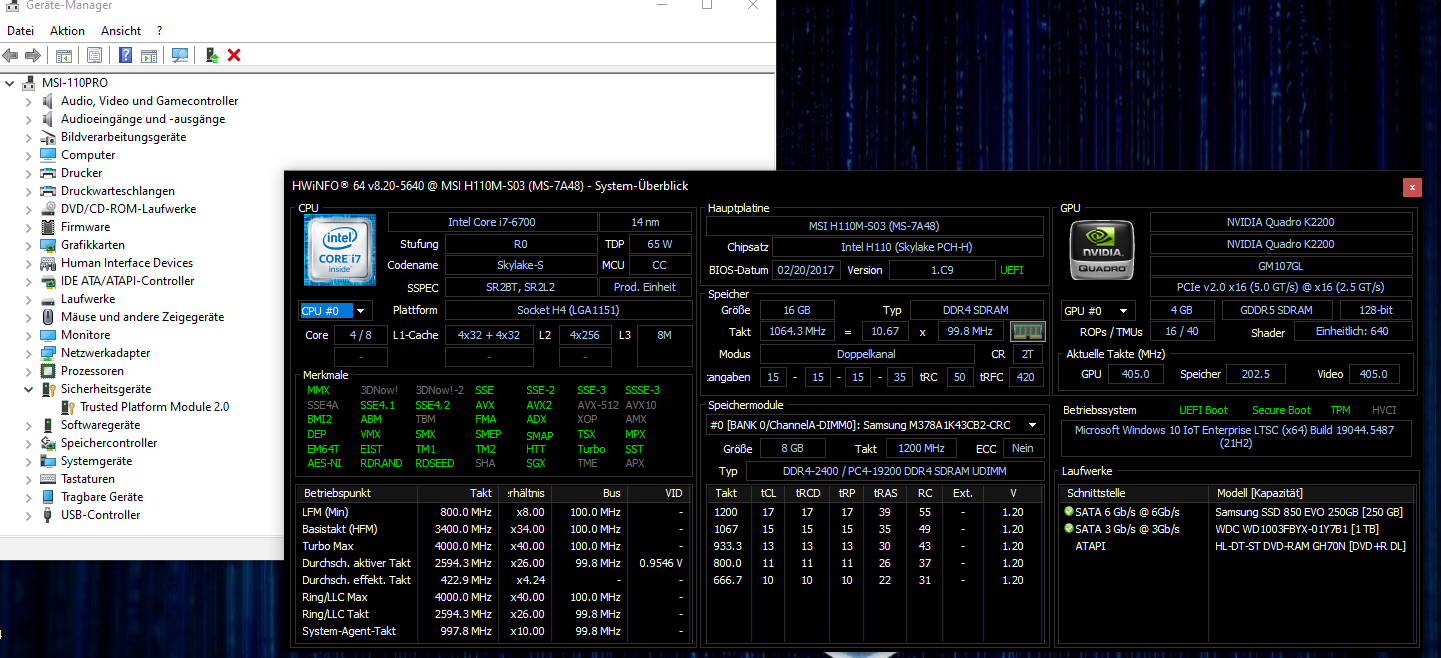
Task: Click the blue Help question mark icon
Action: coord(126,55)
